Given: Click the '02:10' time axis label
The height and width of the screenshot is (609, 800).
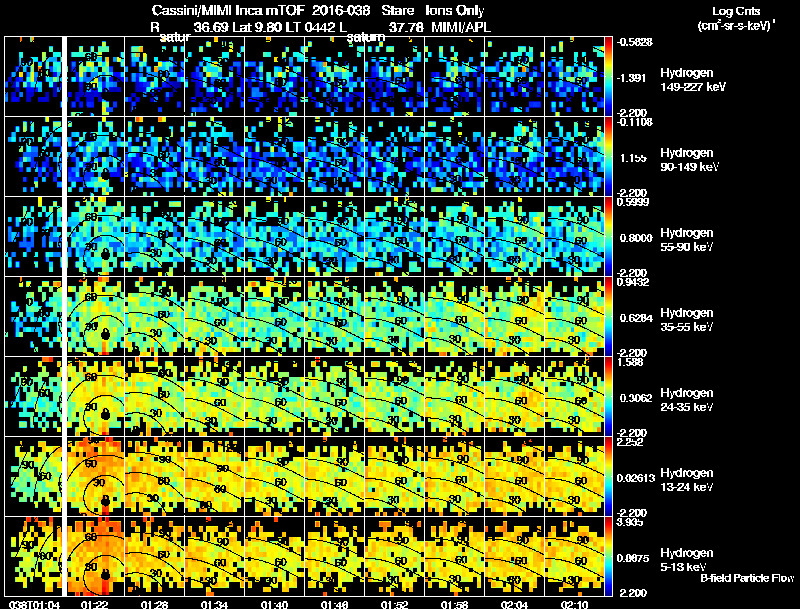Looking at the screenshot, I should (574, 604).
